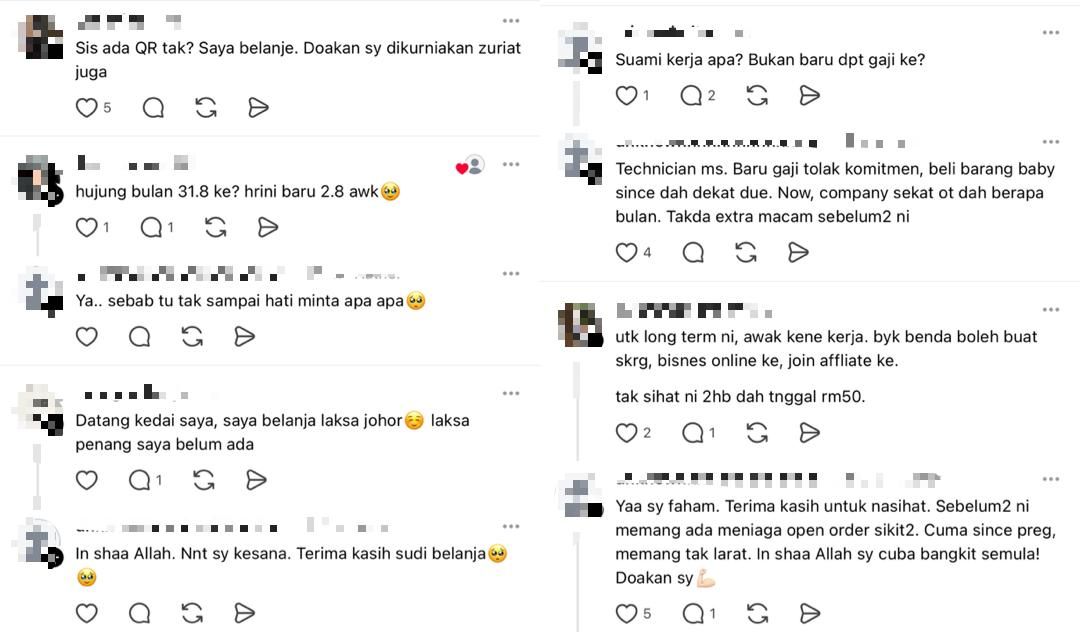Viewport: 1080px width, 632px height.
Task: Like the 'Yaa sy faham' reply
Action: click(x=626, y=613)
